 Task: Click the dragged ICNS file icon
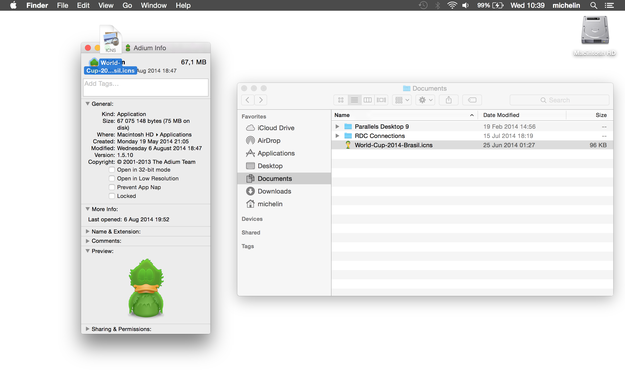[x=110, y=39]
